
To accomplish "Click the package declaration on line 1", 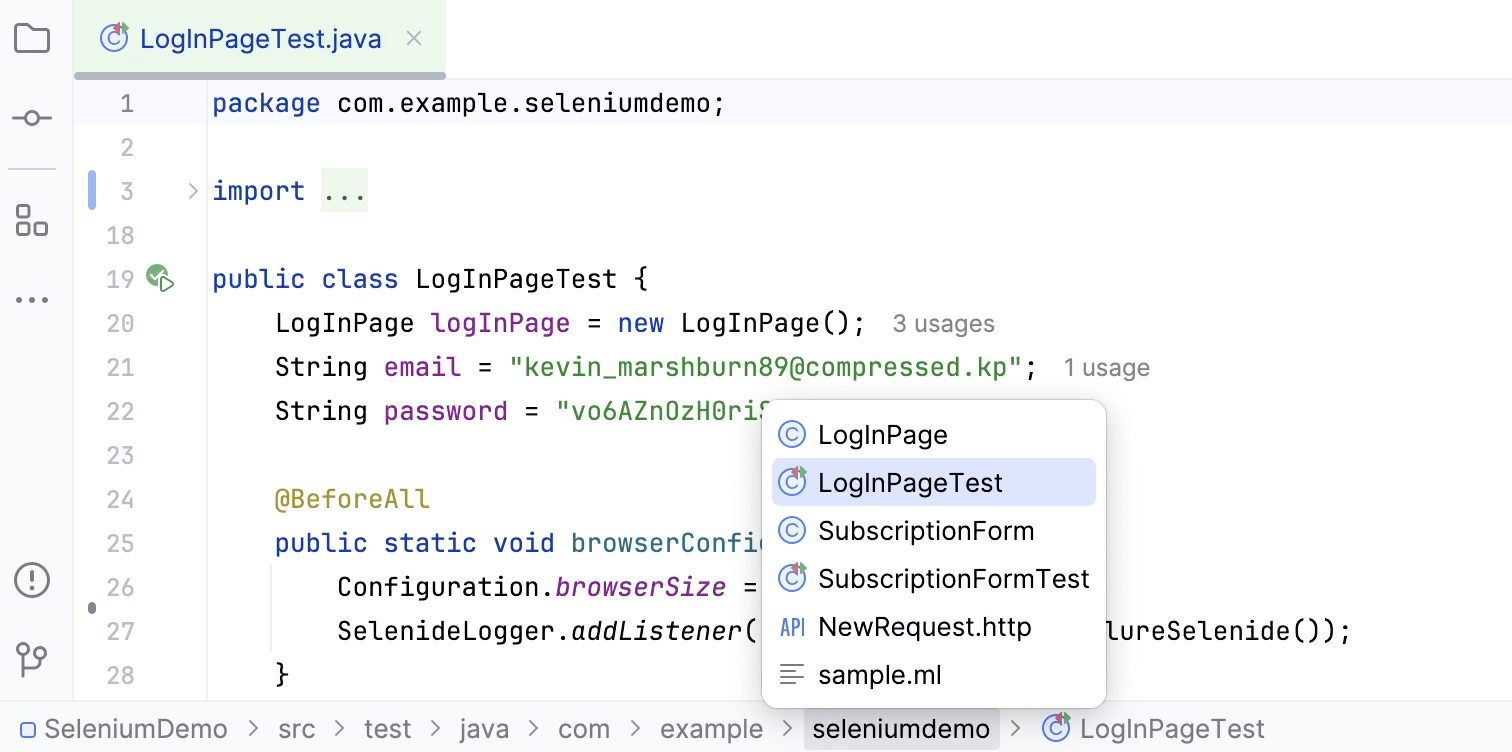I will click(468, 103).
